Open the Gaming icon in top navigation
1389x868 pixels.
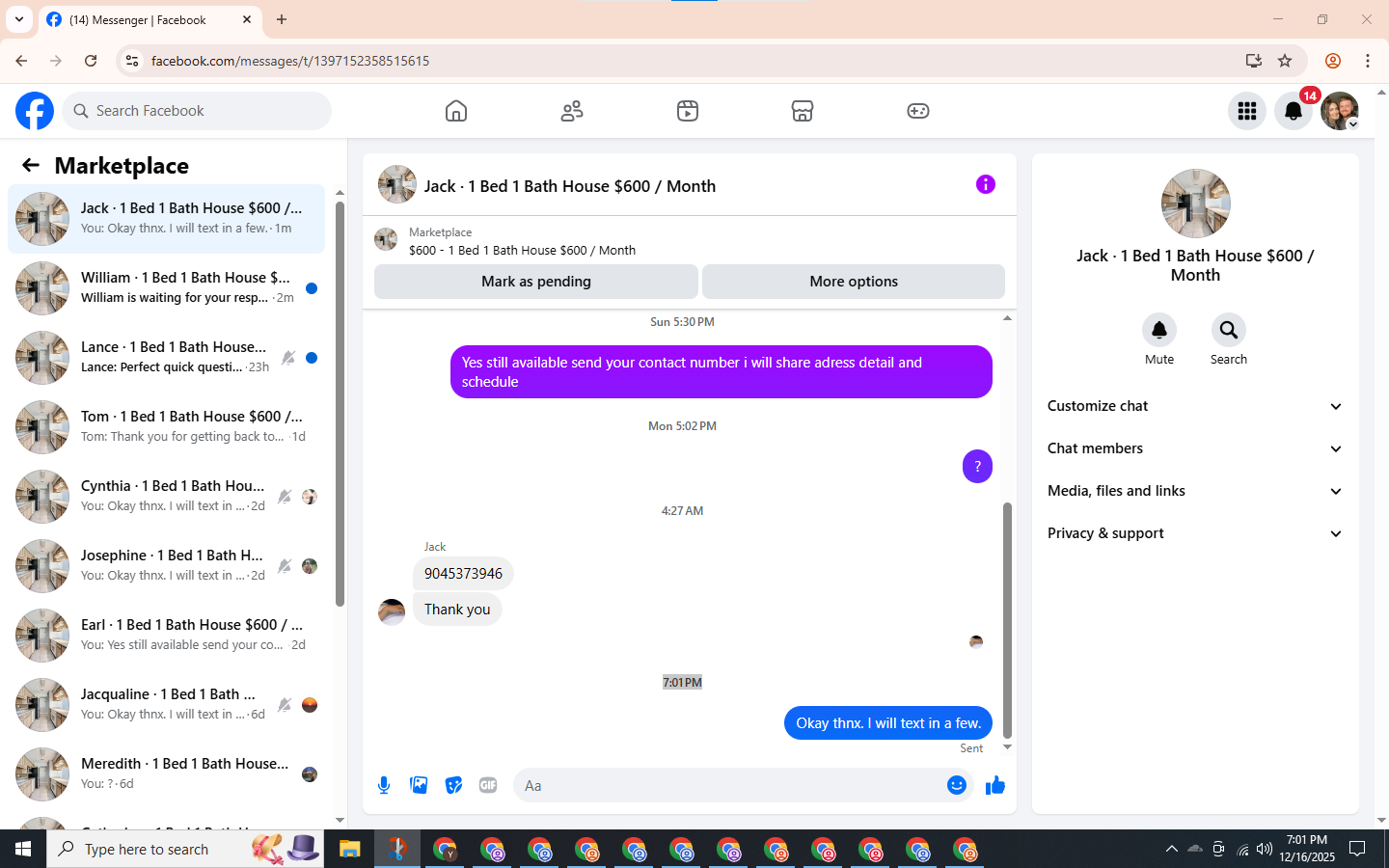(918, 111)
